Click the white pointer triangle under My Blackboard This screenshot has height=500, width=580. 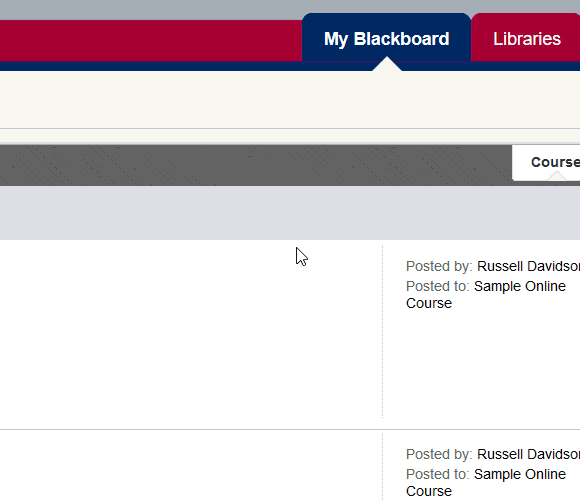[x=387, y=64]
